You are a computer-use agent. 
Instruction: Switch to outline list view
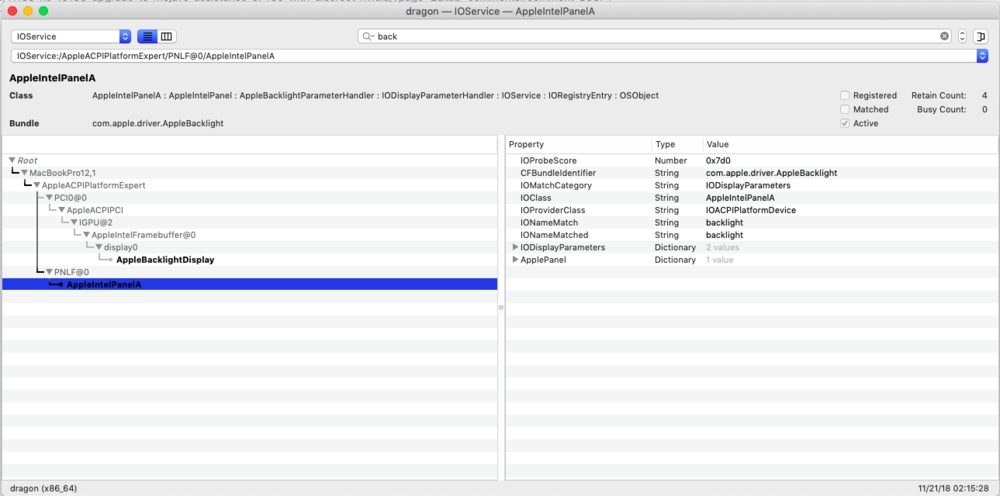tap(147, 36)
